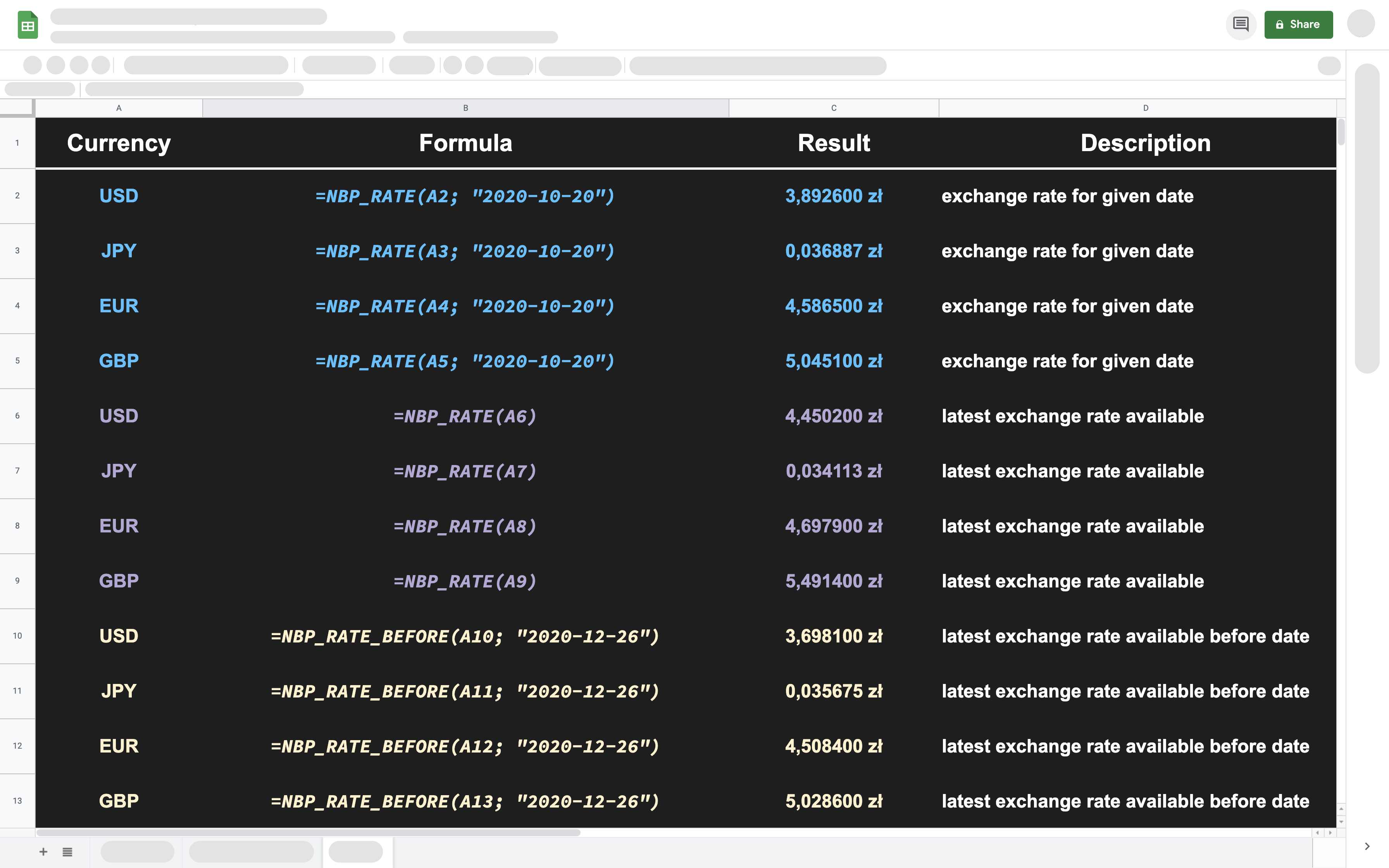This screenshot has height=868, width=1389.
Task: Select the first sheet tab
Action: 137,851
